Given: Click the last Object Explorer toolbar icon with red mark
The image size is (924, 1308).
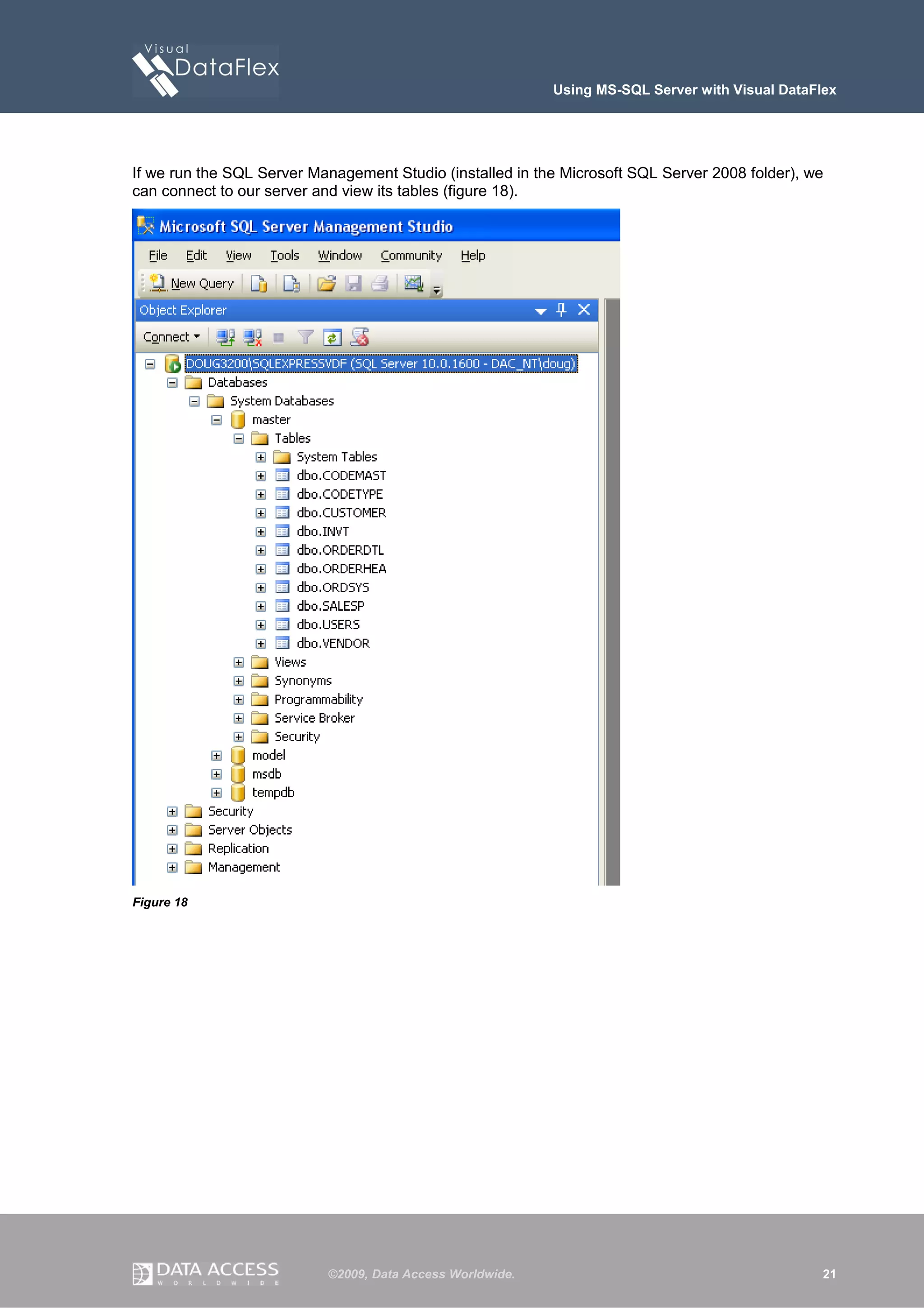Looking at the screenshot, I should click(x=360, y=337).
